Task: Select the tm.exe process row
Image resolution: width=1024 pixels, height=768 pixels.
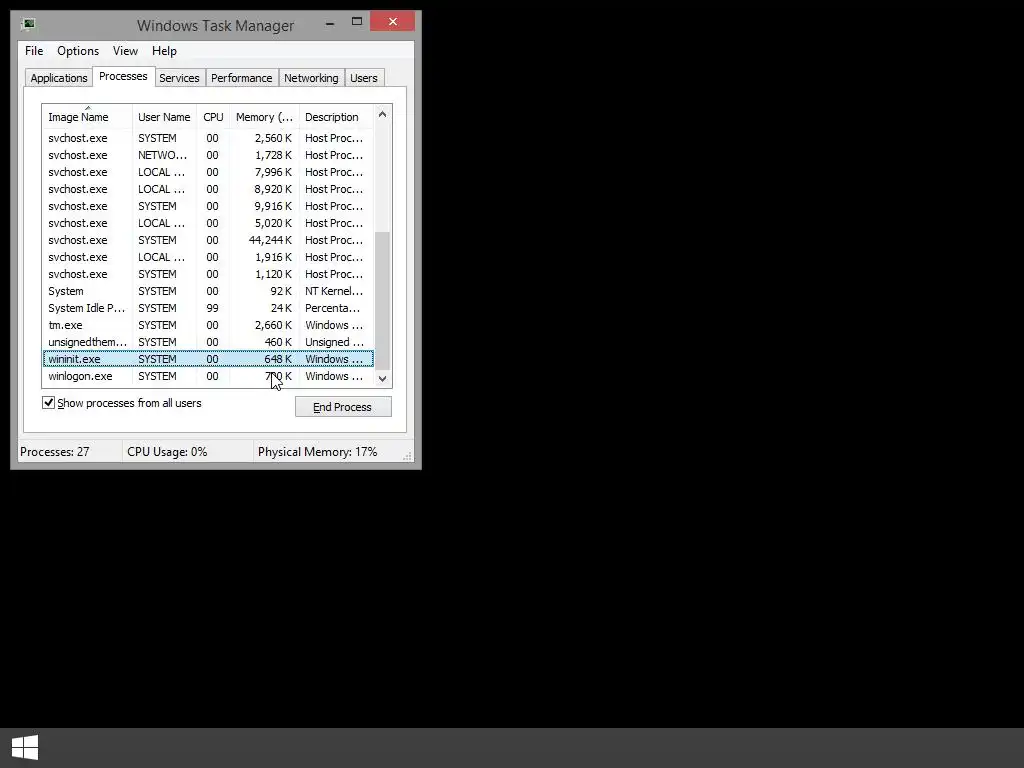Action: tap(208, 325)
